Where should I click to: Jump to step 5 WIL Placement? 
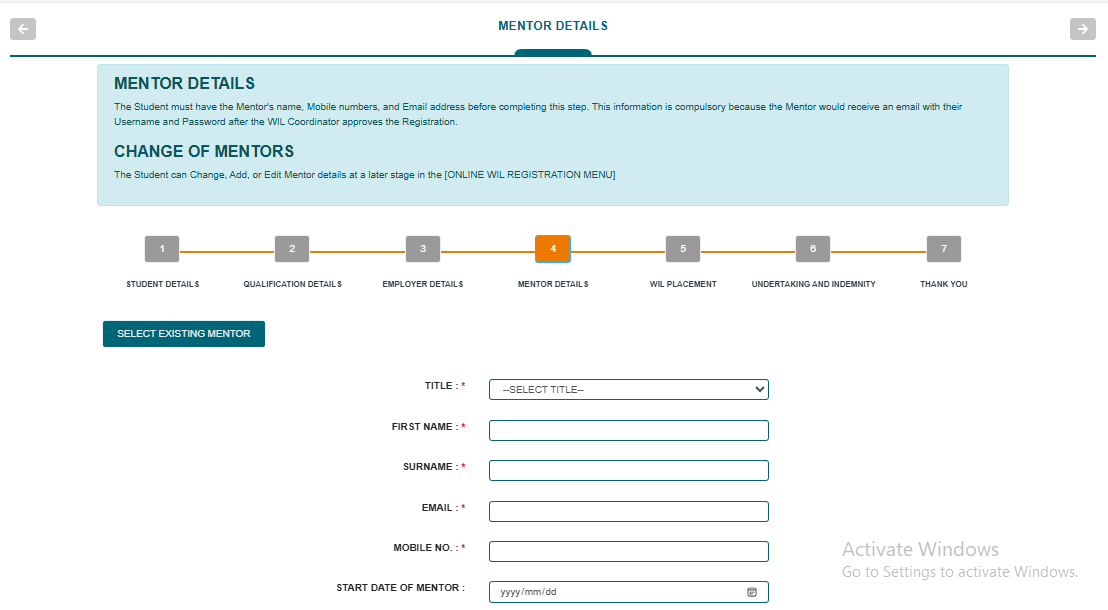click(683, 249)
